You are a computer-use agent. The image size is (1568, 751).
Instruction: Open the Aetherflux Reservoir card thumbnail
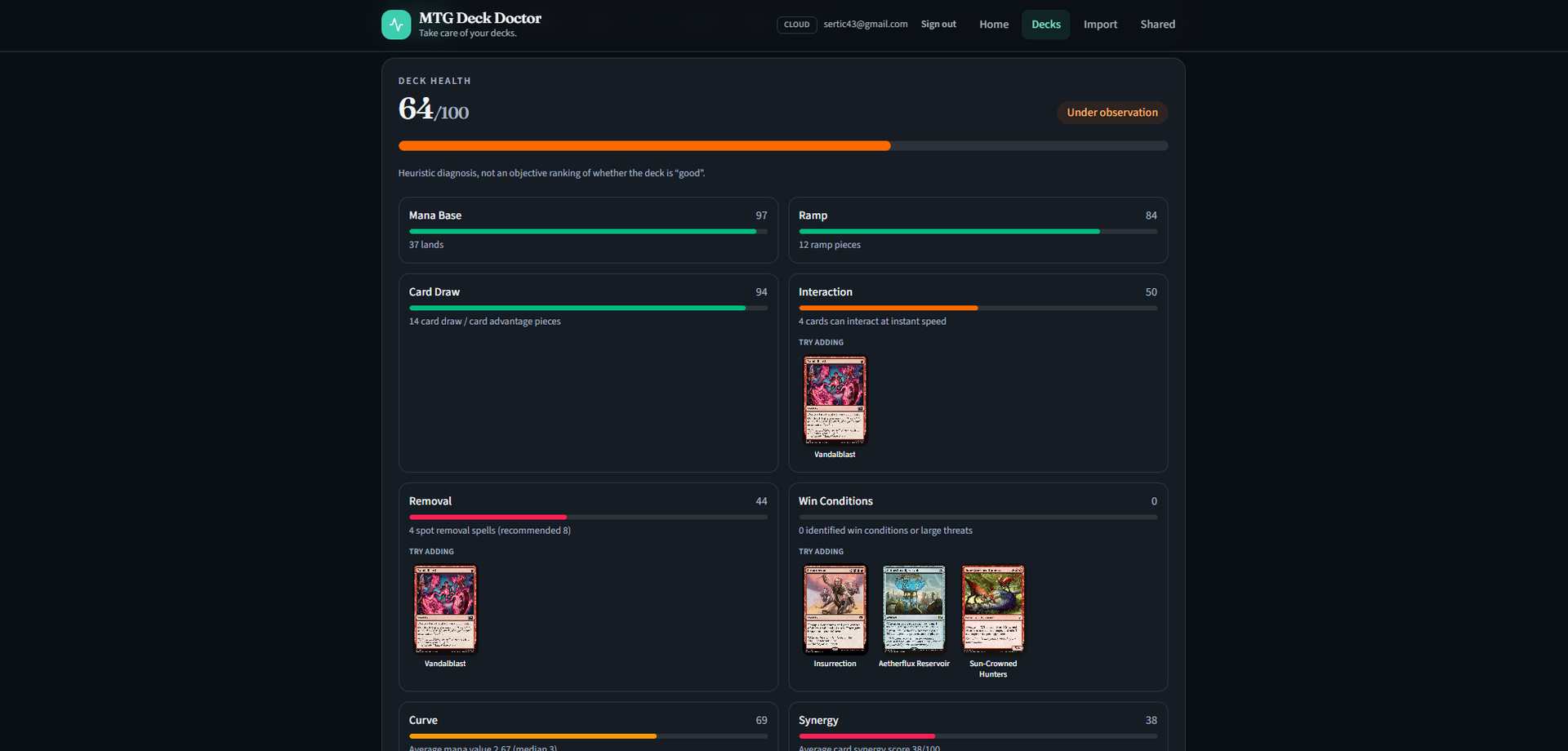914,609
